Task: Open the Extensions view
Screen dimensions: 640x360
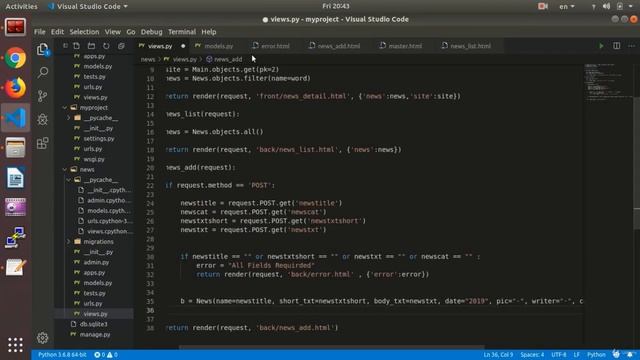Action: pos(42,143)
